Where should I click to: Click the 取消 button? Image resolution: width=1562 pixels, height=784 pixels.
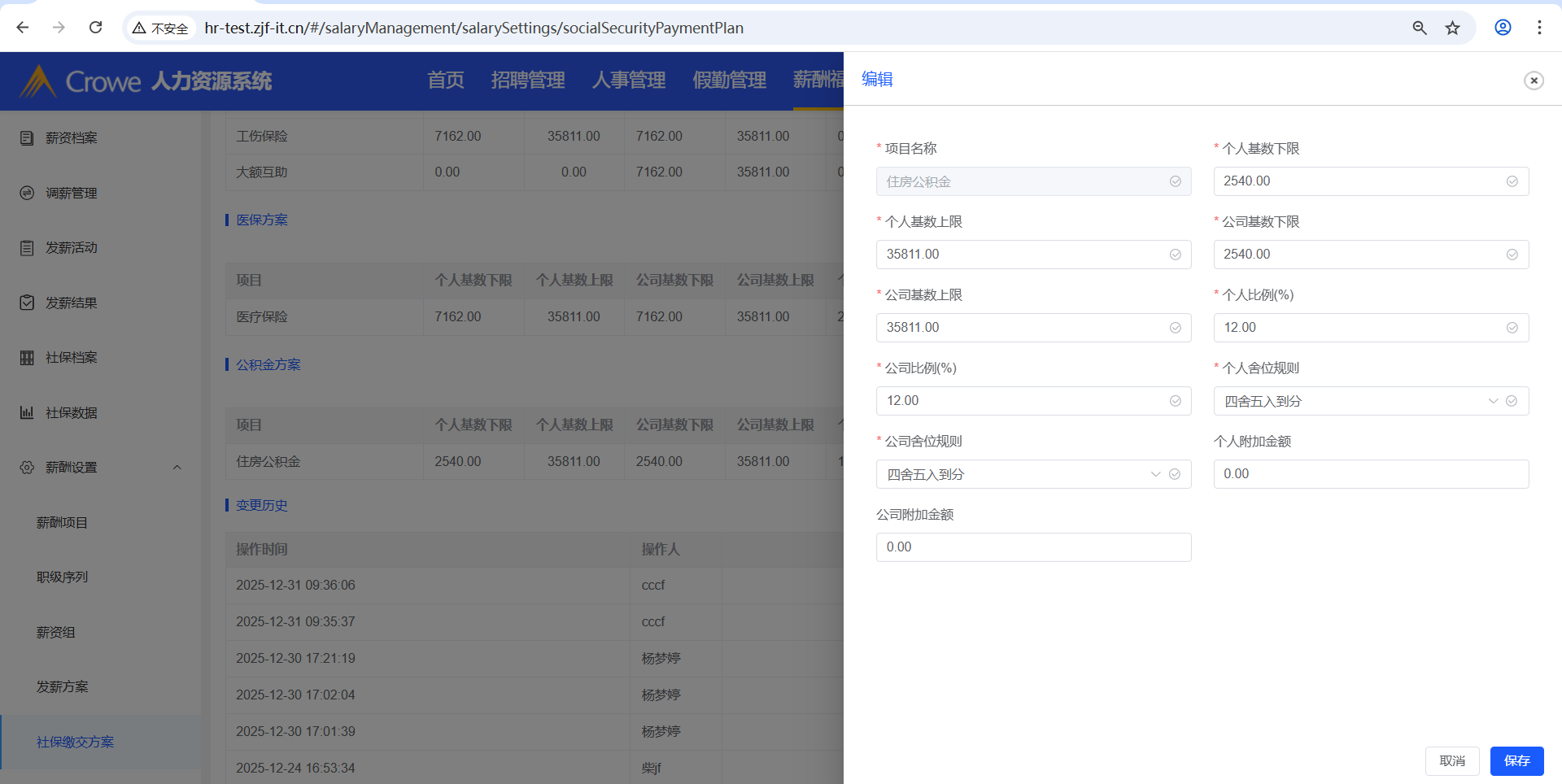(1451, 760)
